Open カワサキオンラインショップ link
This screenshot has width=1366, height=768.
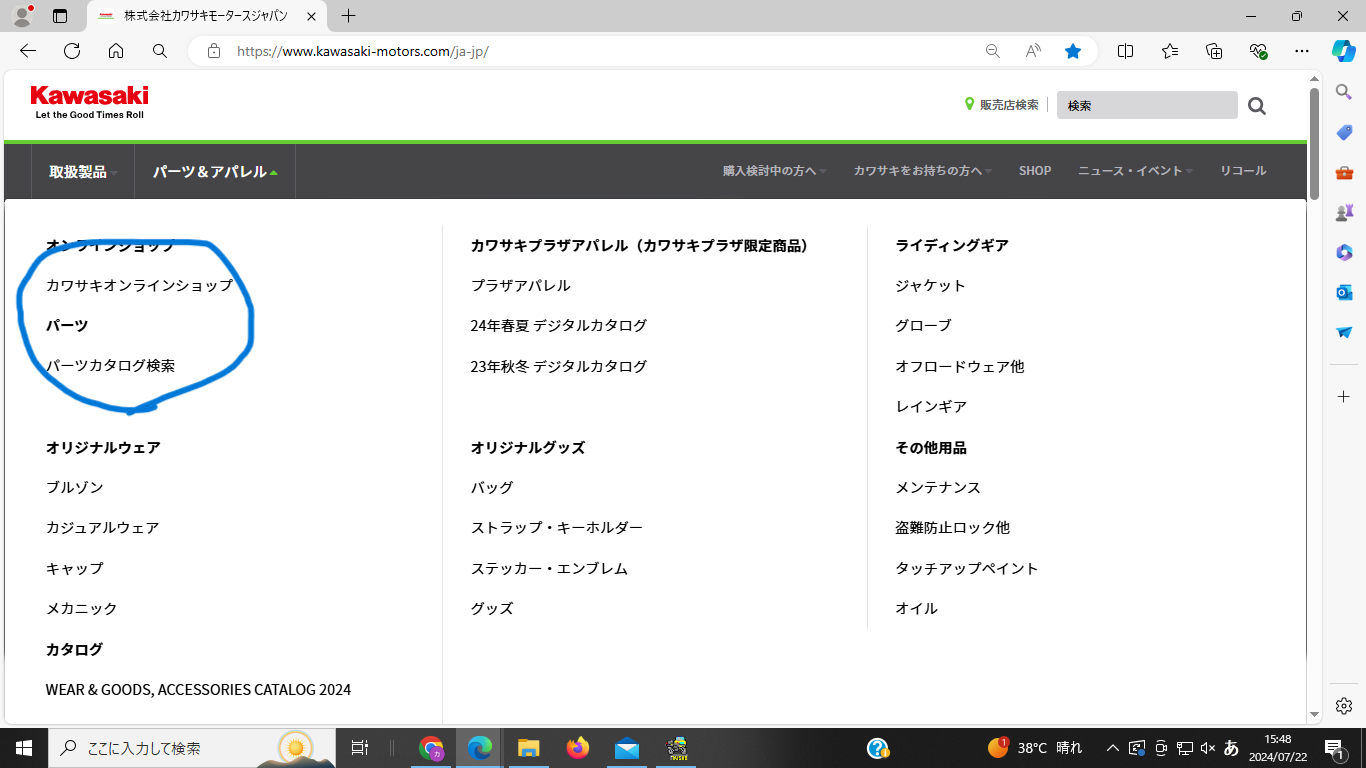pos(139,285)
